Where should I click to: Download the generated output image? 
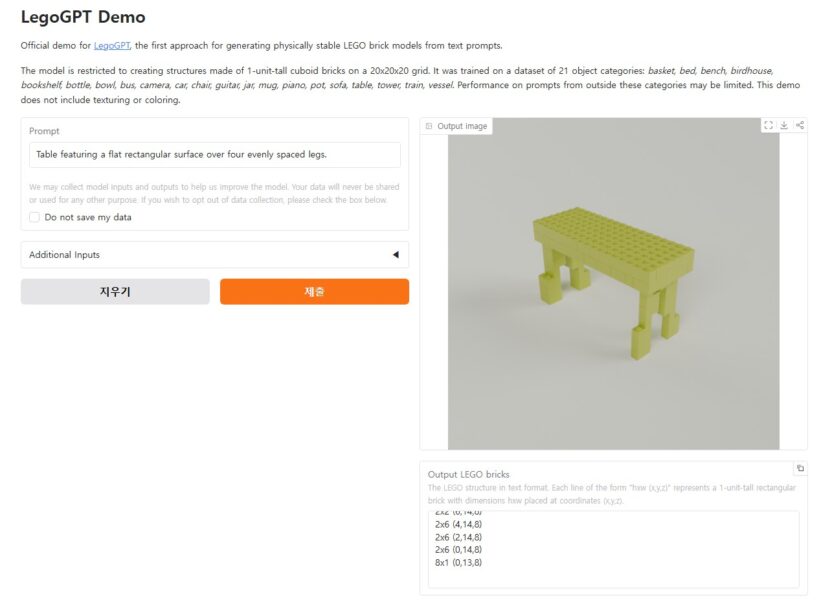pyautogui.click(x=784, y=125)
